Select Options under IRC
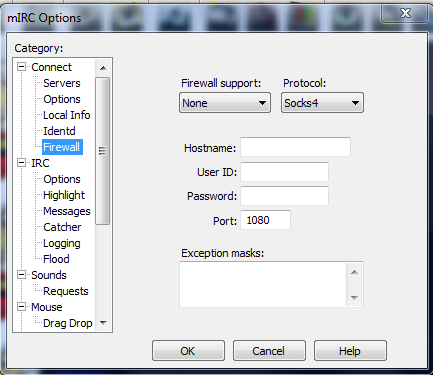Screen dimensions: 433x375 (62, 179)
